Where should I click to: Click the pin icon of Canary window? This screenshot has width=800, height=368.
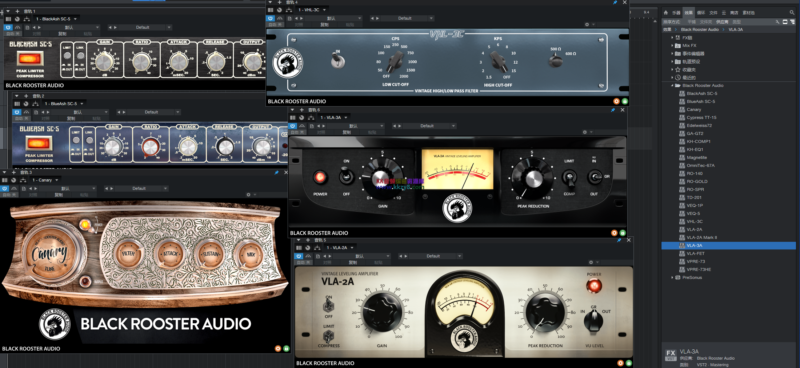pos(277,172)
